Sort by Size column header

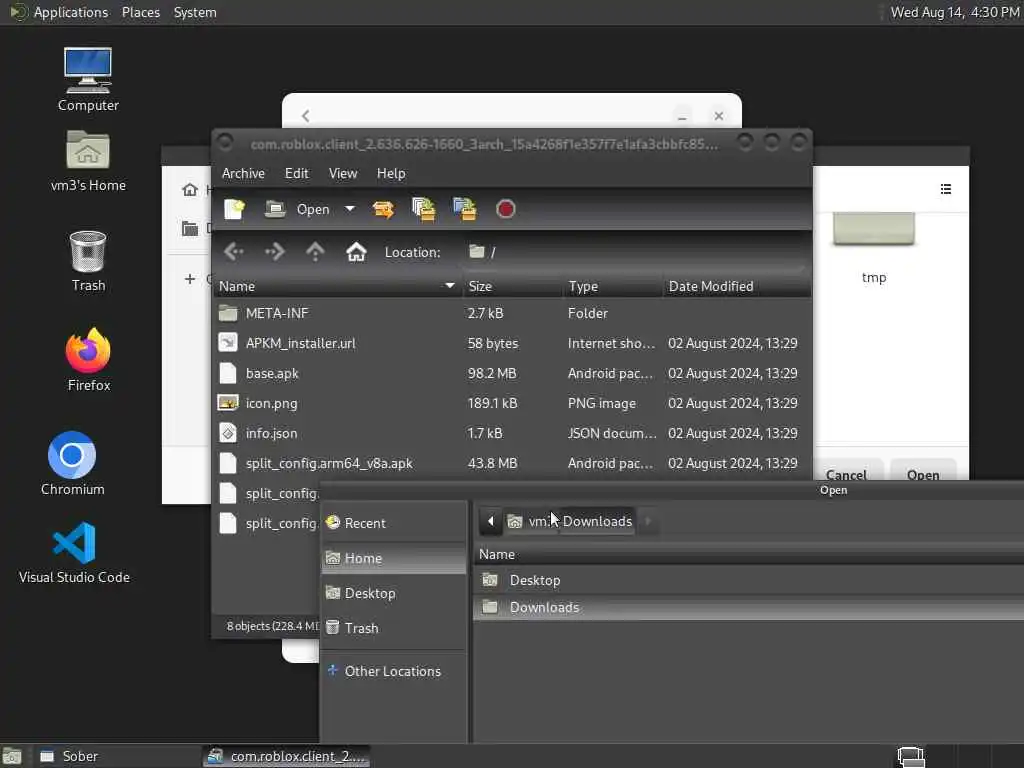coord(513,286)
